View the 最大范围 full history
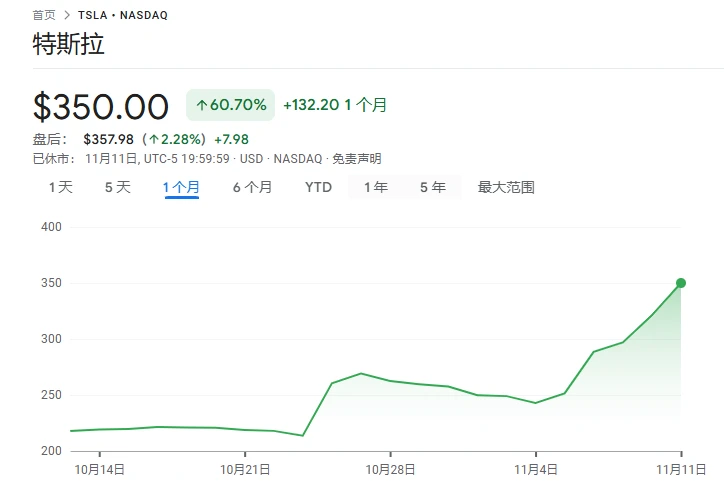 pos(506,187)
